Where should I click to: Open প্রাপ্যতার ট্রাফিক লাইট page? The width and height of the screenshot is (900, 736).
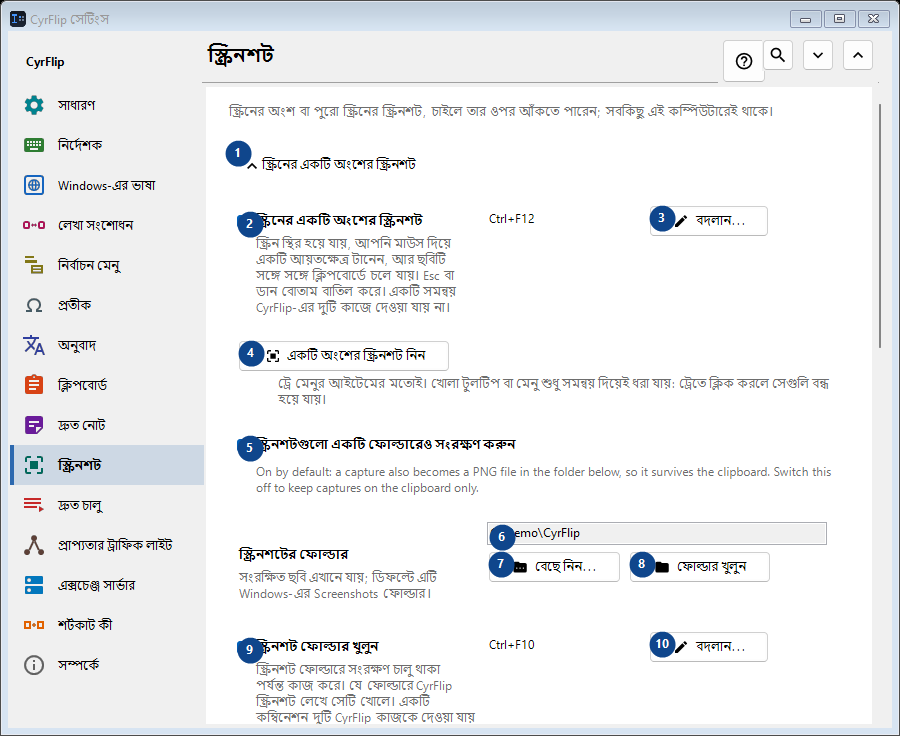107,545
